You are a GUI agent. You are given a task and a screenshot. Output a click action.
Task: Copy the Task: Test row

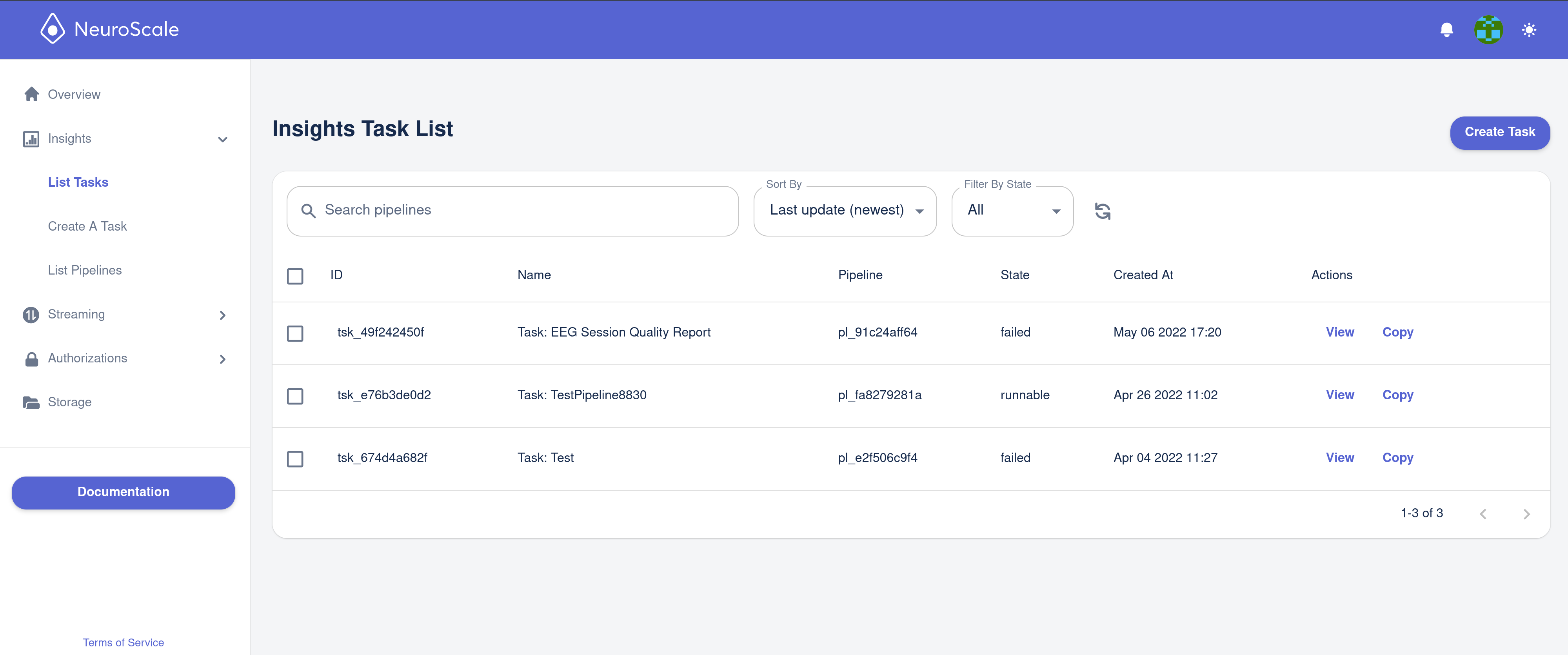click(1397, 458)
